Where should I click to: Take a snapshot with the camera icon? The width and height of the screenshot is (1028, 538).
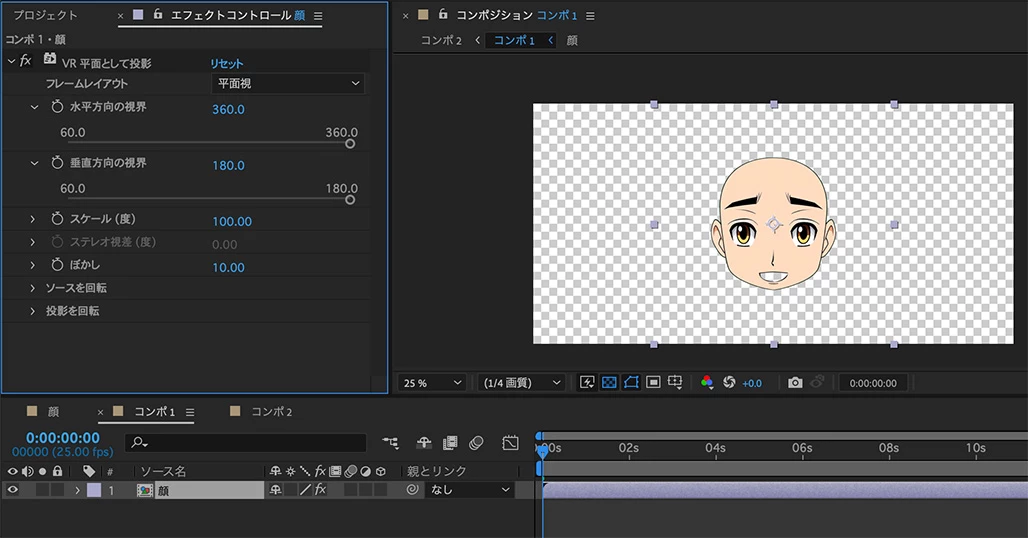coord(795,383)
